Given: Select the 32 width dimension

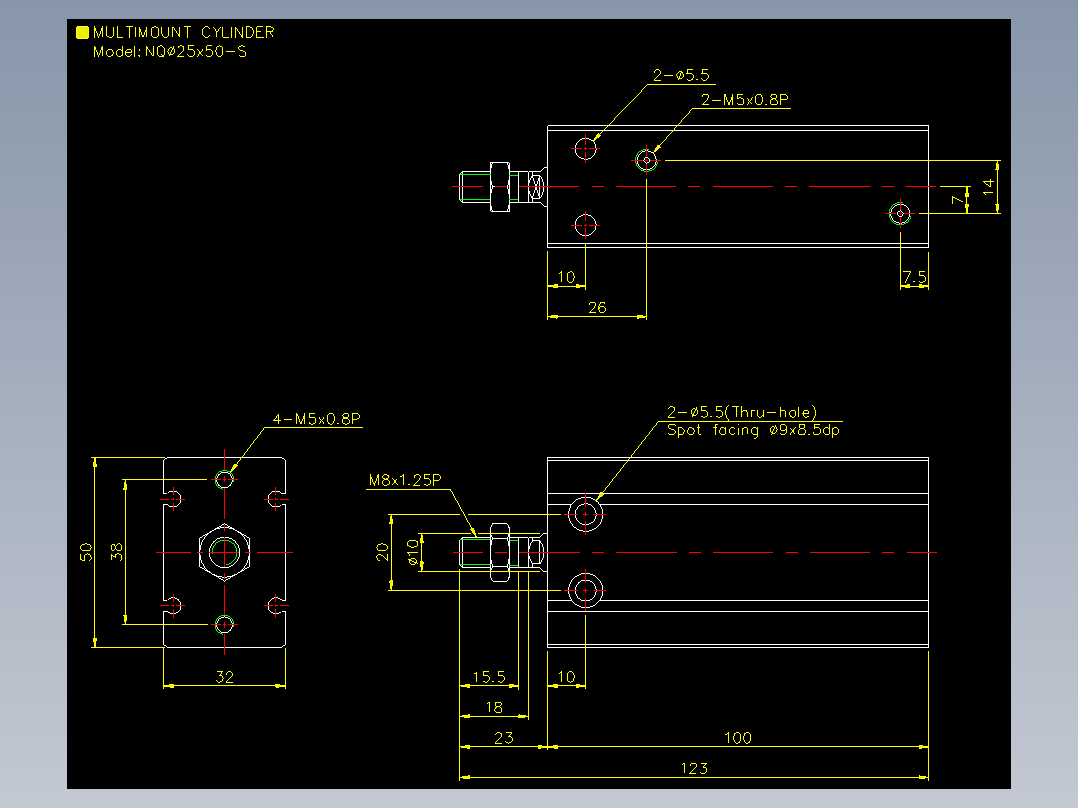Looking at the screenshot, I should 225,677.
